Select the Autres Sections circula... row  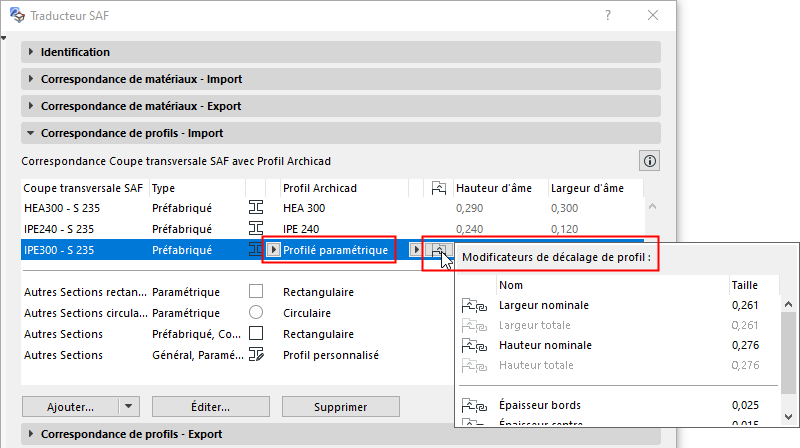pos(237,313)
